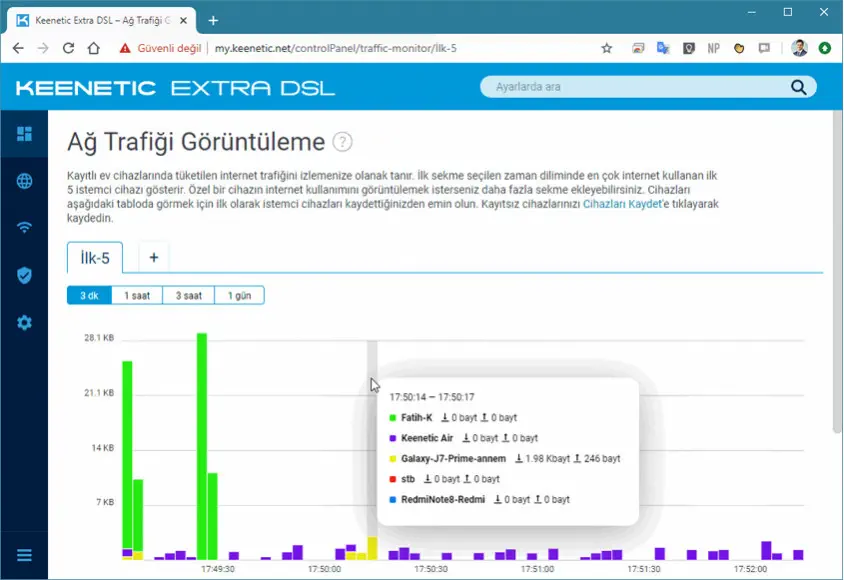This screenshot has width=844, height=580.
Task: Select the 3 saat time range
Action: pos(189,295)
